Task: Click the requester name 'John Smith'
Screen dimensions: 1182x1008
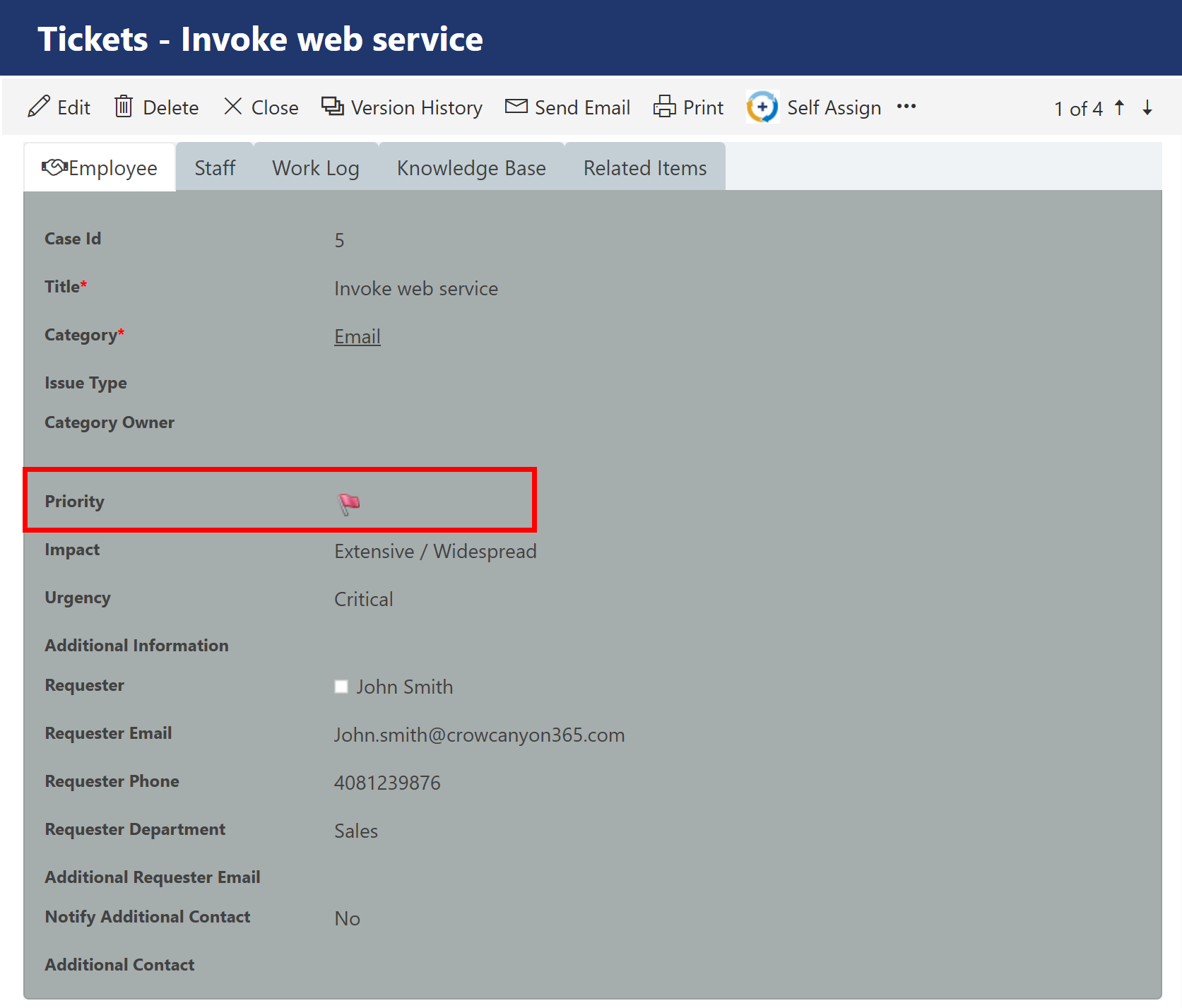Action: (x=404, y=687)
